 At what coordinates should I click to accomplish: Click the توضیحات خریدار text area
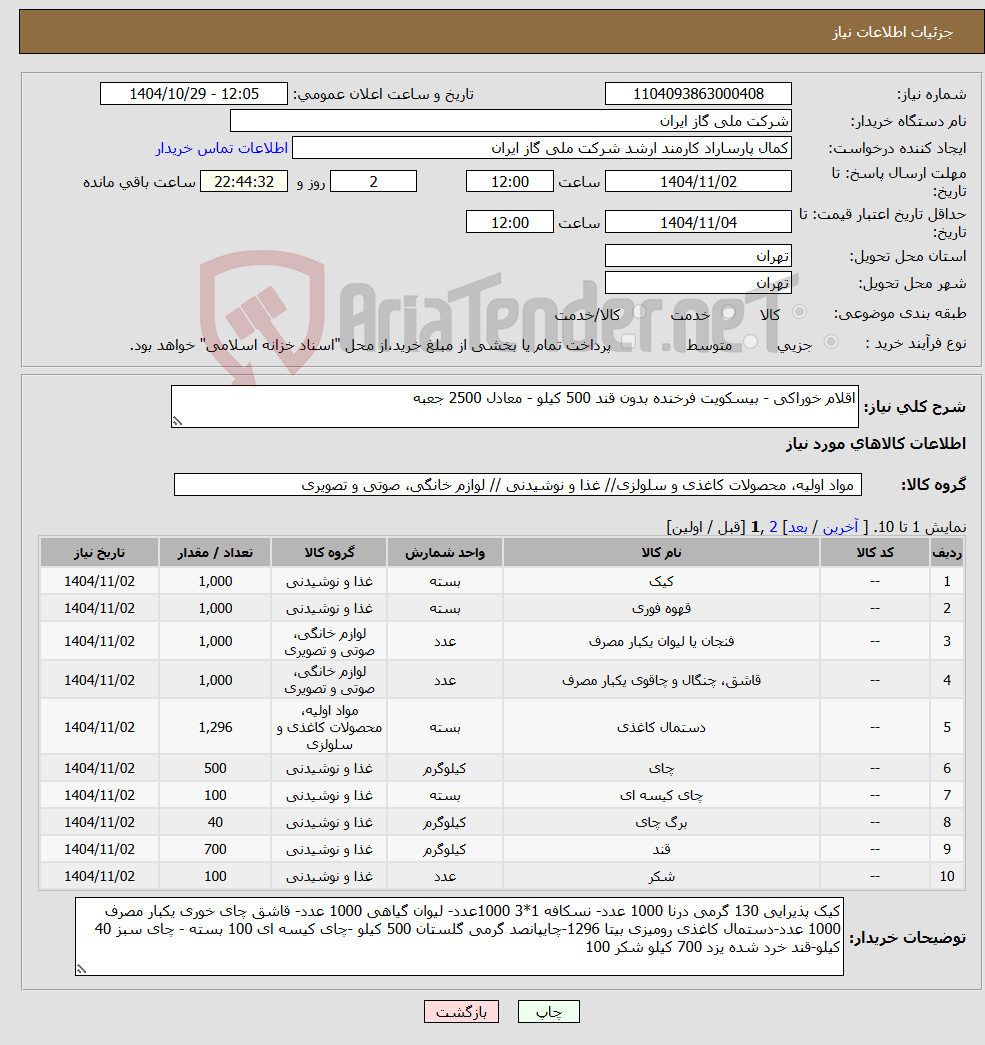(459, 936)
